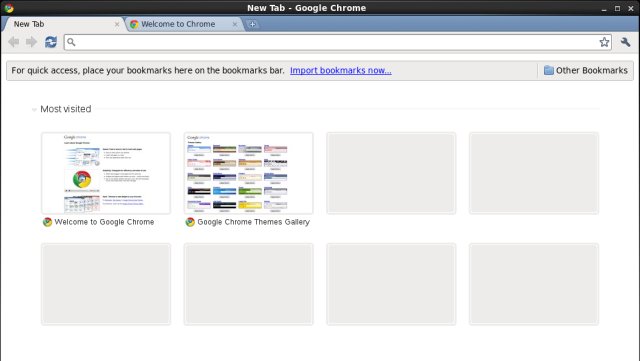Open Google Chrome Themes Gallery title link

point(253,222)
